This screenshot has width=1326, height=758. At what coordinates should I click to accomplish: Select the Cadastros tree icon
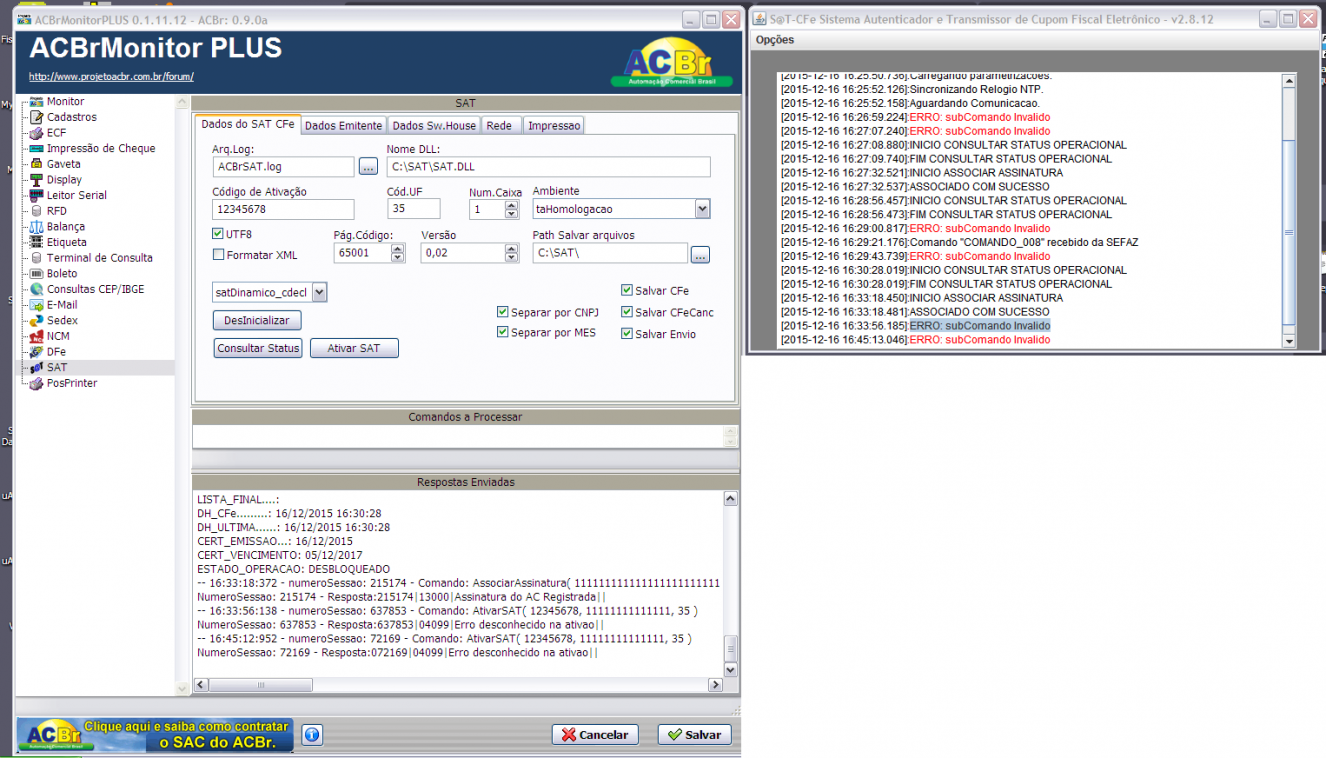[x=37, y=117]
